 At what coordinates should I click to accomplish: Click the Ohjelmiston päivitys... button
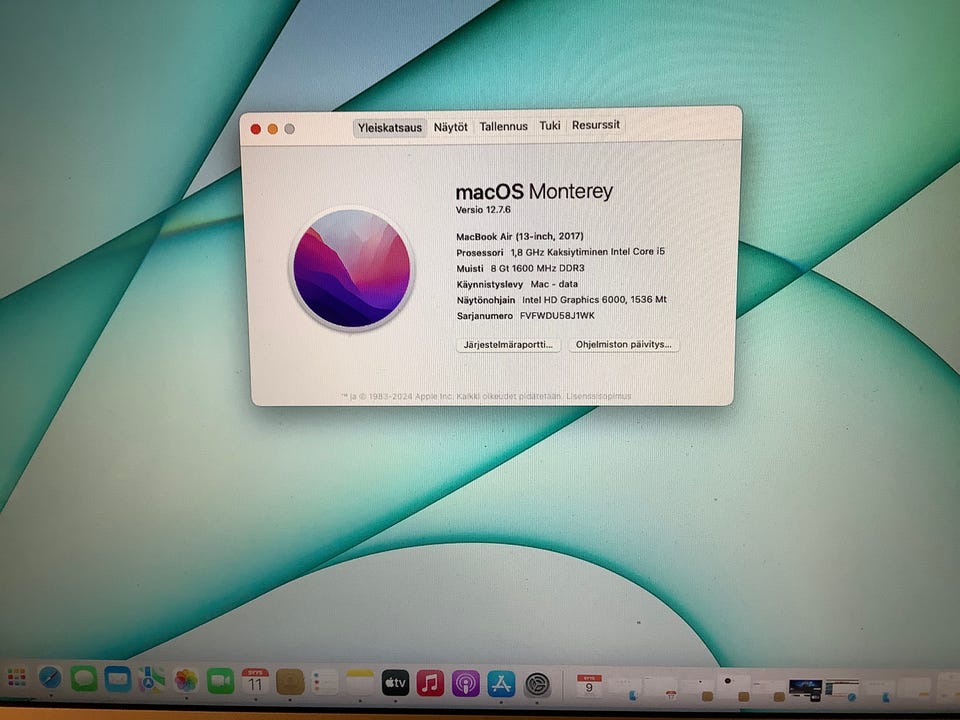tap(623, 344)
